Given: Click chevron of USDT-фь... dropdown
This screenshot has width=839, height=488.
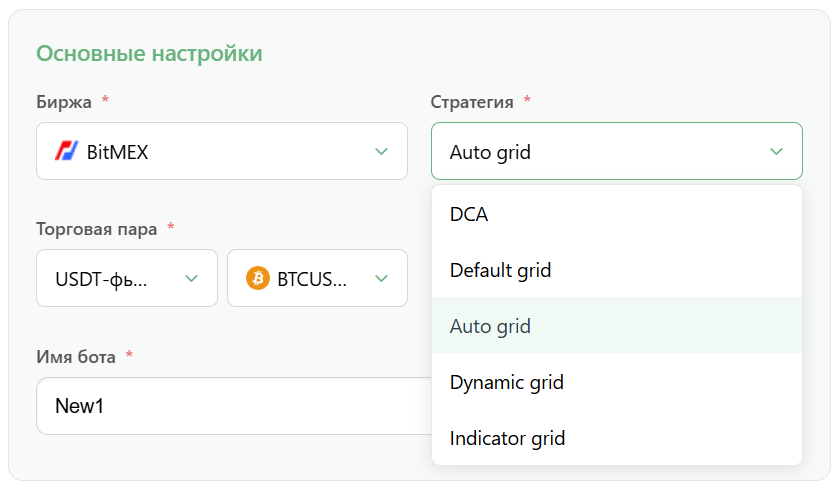Looking at the screenshot, I should click(x=191, y=278).
